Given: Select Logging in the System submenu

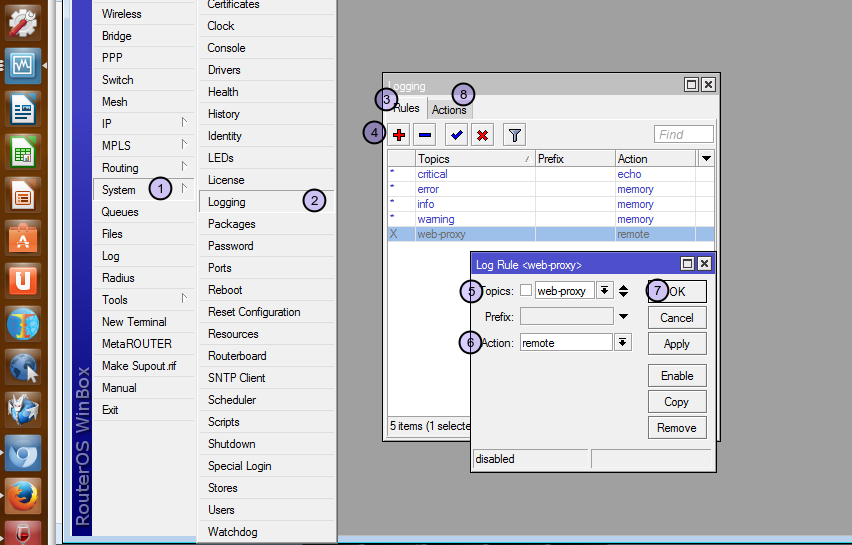Looking at the screenshot, I should coord(227,202).
